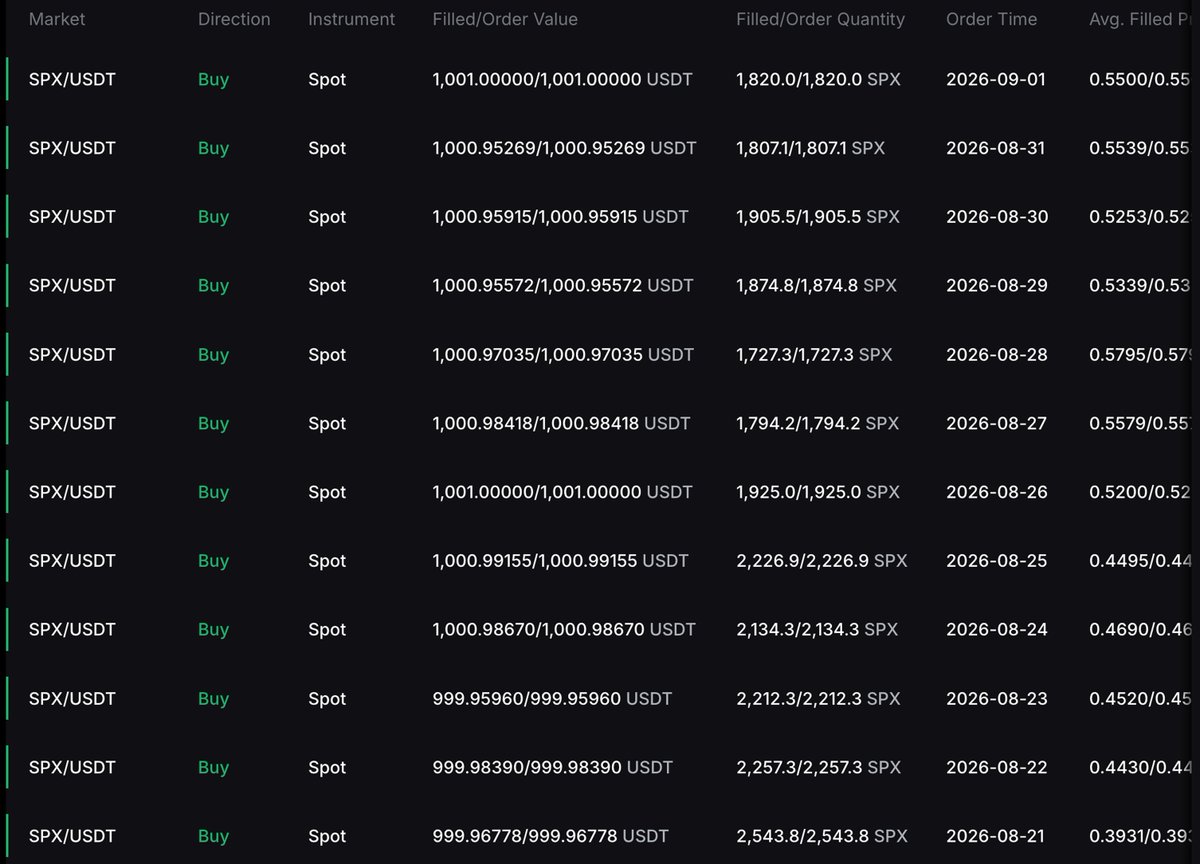Click the 2,212.3/2,212.3 SPX quantity

pos(818,698)
